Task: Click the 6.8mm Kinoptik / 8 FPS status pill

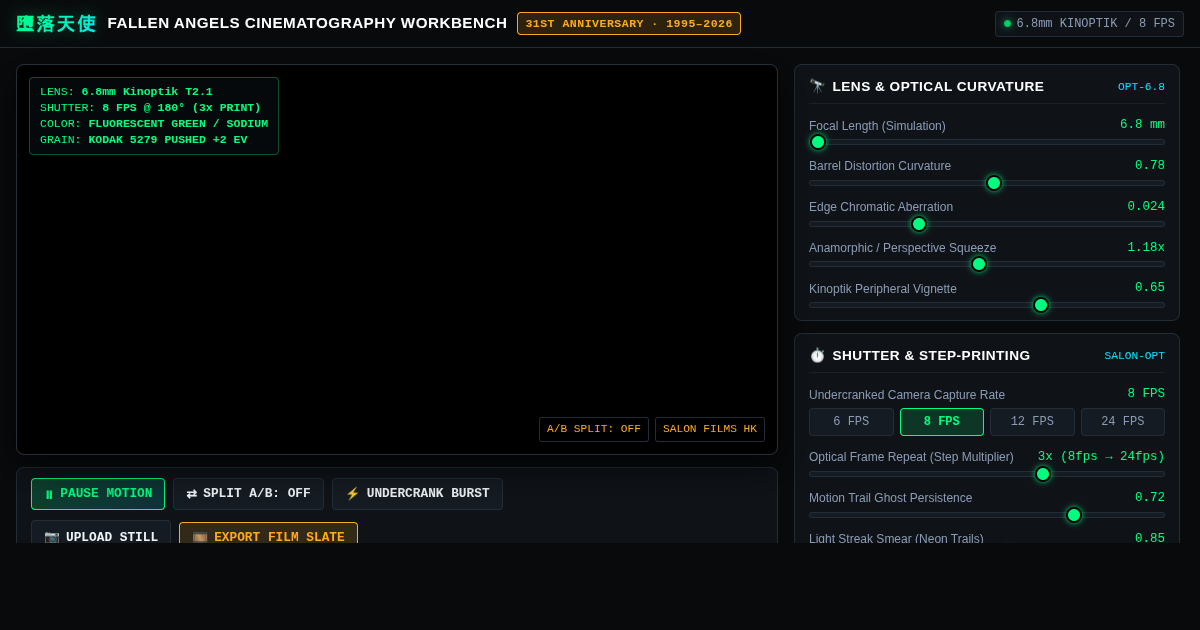Action: (x=1089, y=24)
